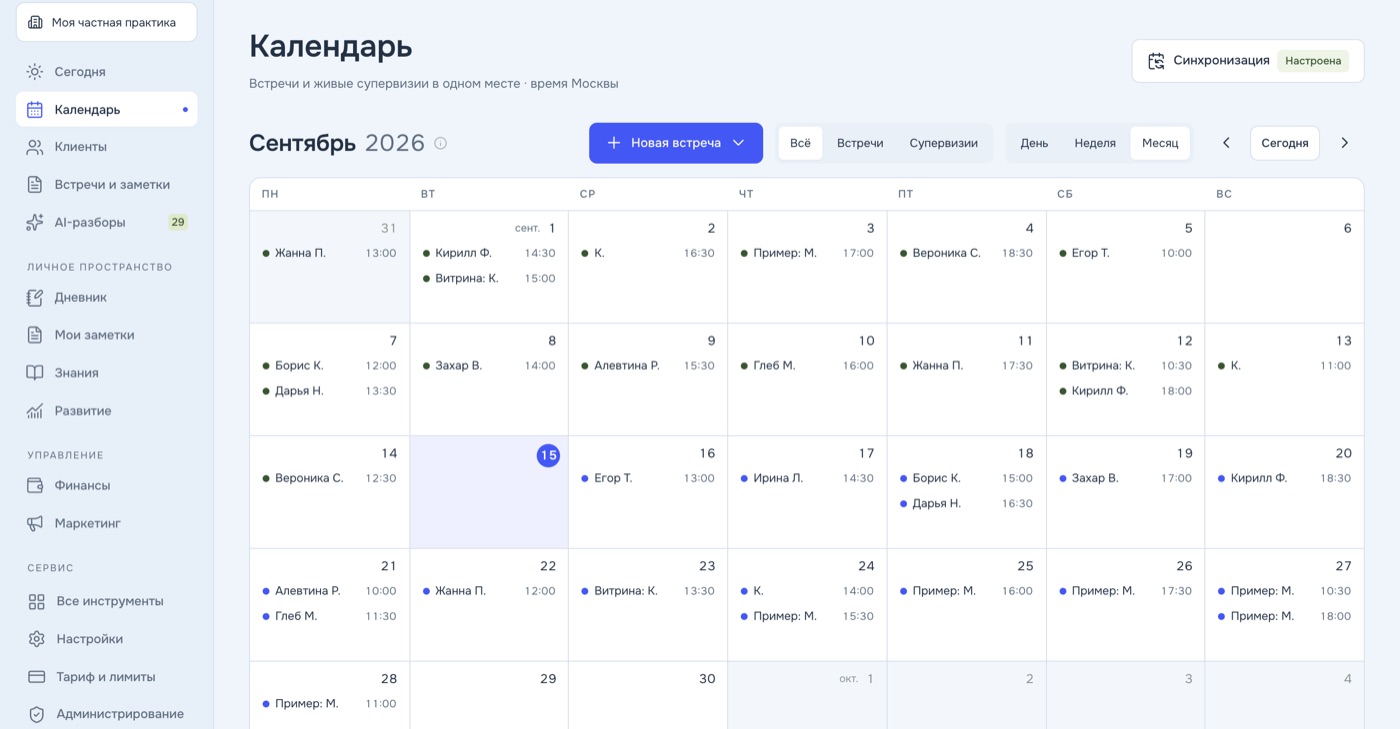Click the Развитие chart icon
The image size is (1400, 729).
[35, 411]
